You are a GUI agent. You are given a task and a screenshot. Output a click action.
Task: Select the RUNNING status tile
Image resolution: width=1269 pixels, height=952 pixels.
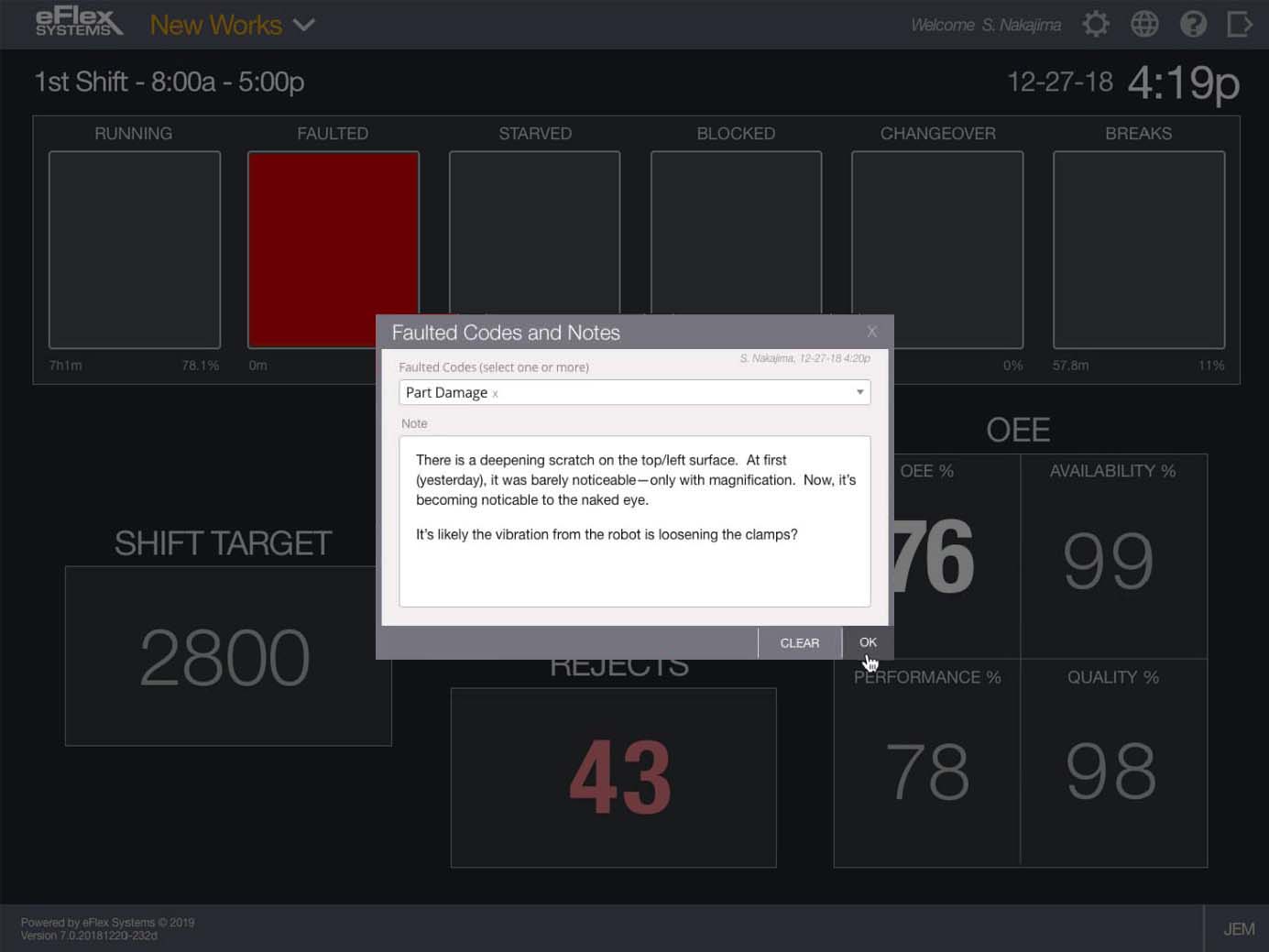click(134, 249)
